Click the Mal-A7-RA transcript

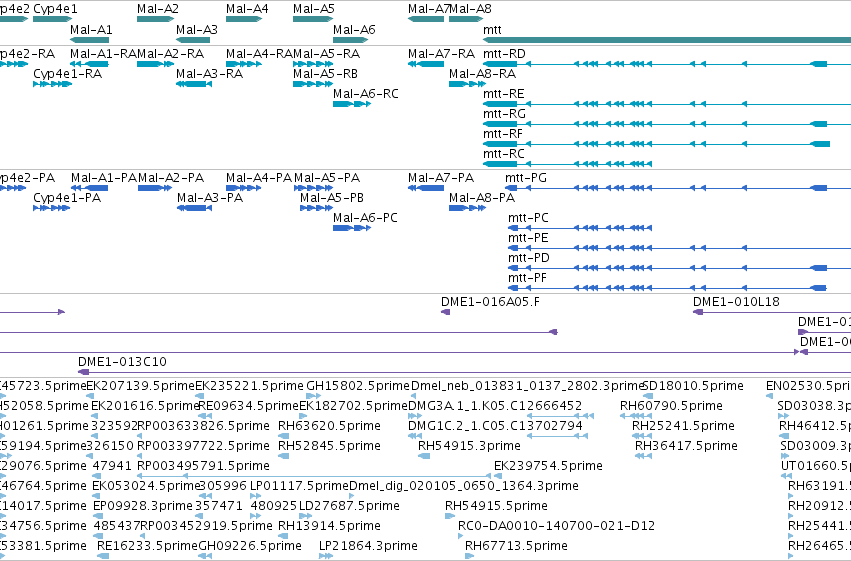[x=426, y=64]
